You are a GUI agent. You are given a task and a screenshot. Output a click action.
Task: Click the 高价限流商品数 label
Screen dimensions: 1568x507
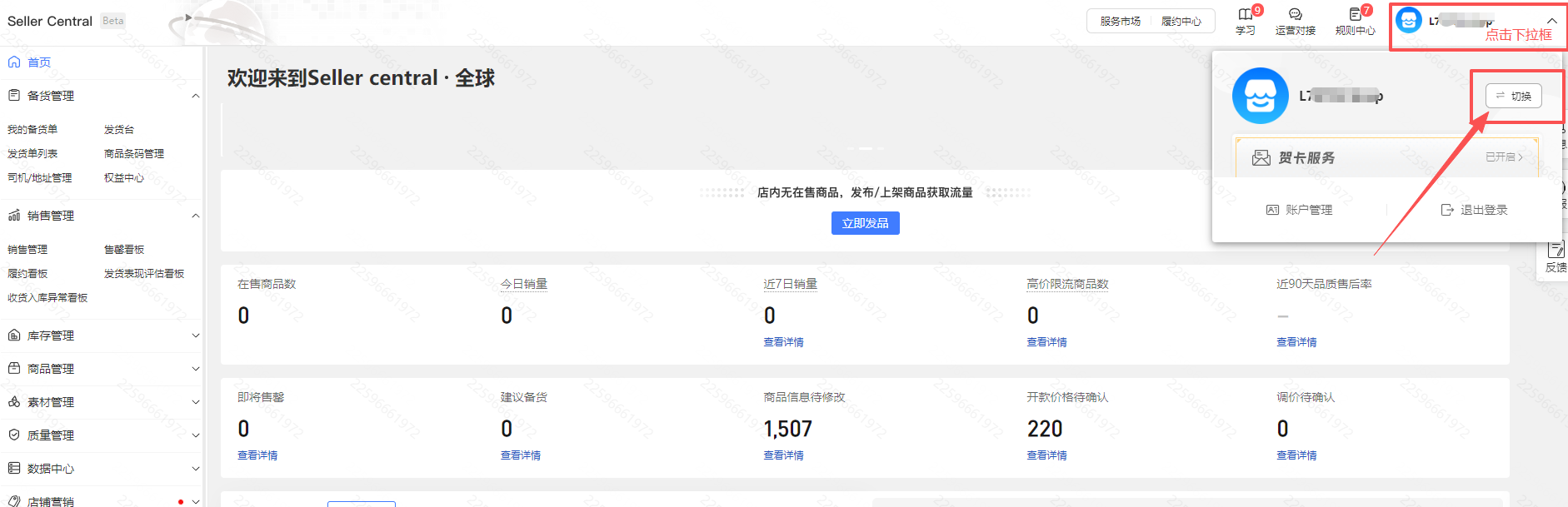click(x=1067, y=284)
